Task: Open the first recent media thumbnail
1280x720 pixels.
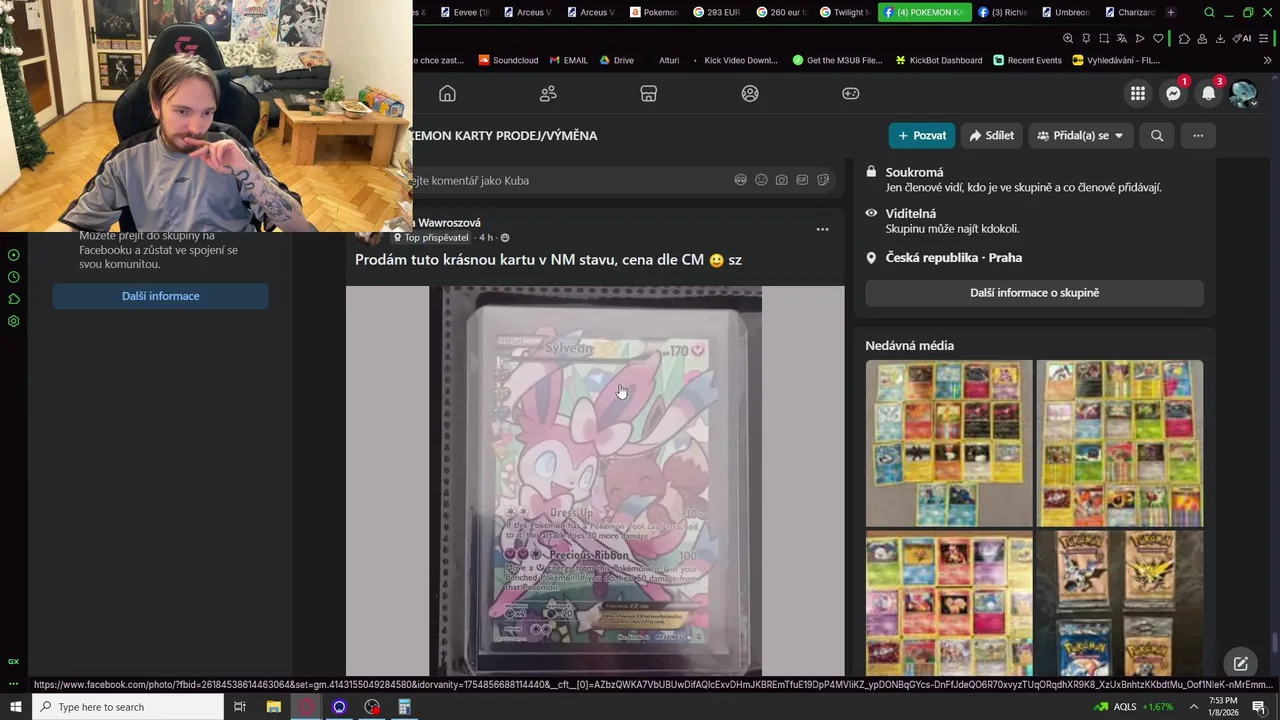Action: [x=948, y=443]
